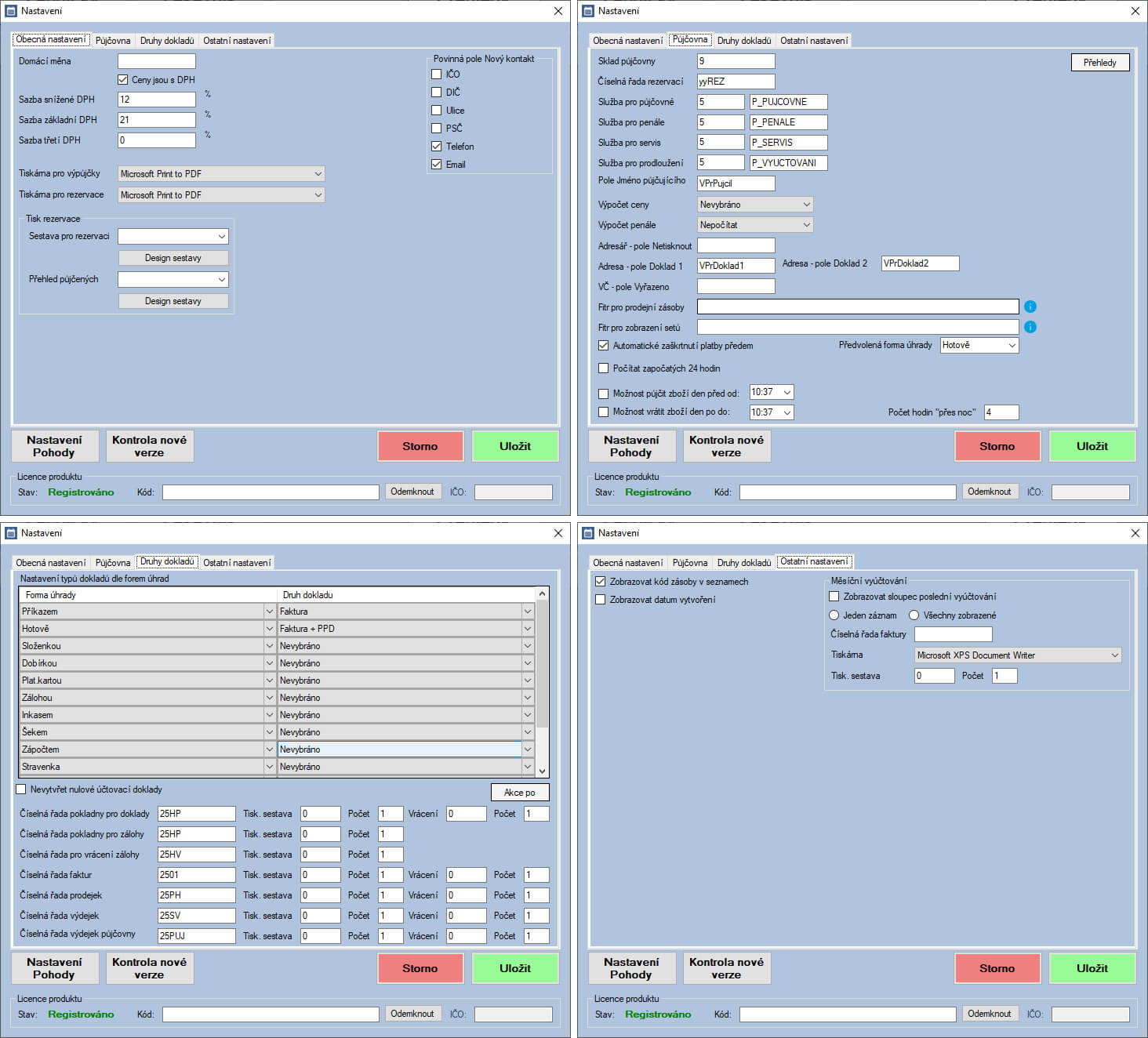Expand the Výpočet ceny dropdown
This screenshot has width=1148, height=1038.
(x=755, y=205)
